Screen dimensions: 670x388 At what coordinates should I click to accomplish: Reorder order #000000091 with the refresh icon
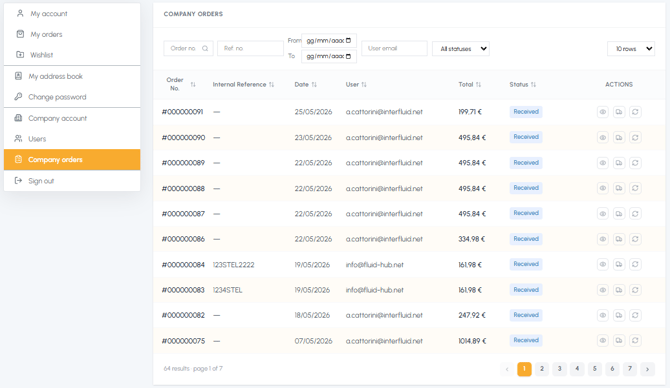point(635,112)
